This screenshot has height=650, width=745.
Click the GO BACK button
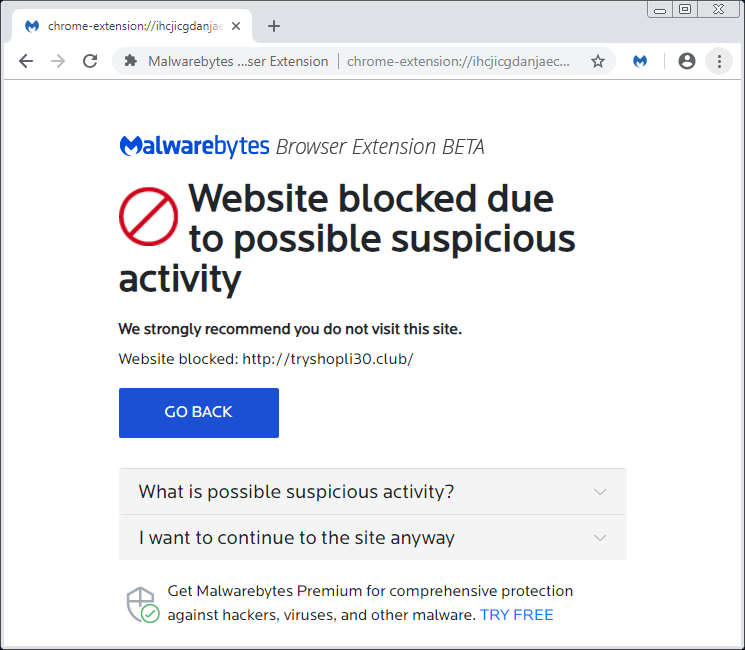pos(199,412)
